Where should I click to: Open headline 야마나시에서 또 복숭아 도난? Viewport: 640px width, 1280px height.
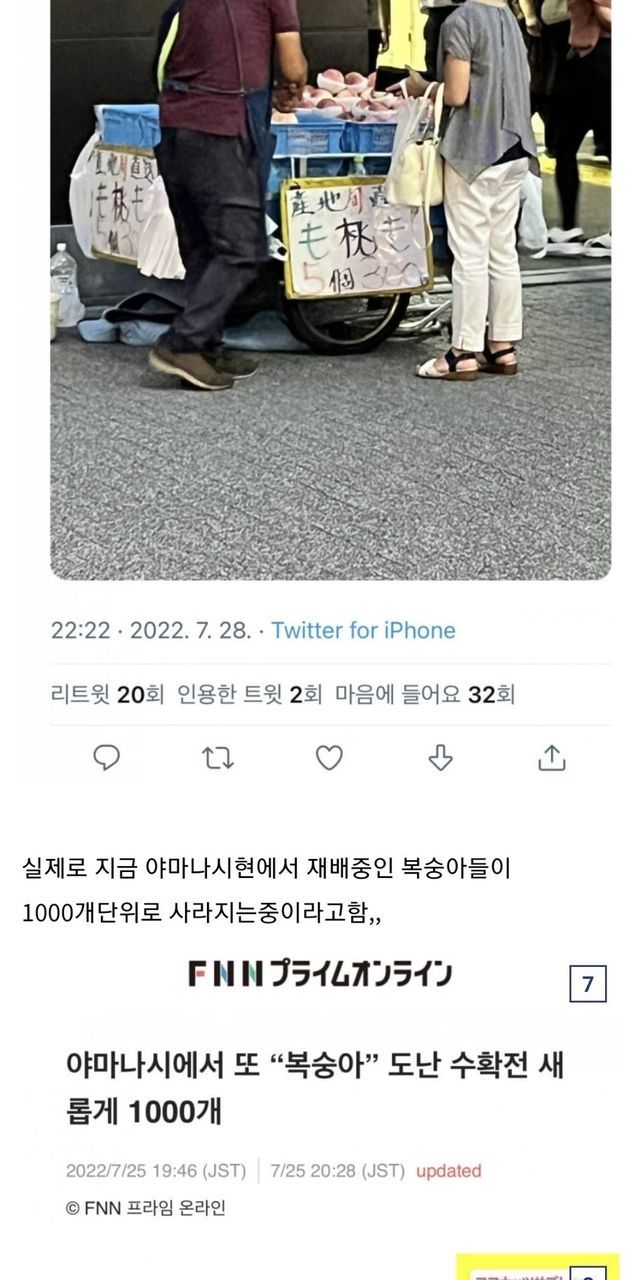tap(315, 1088)
